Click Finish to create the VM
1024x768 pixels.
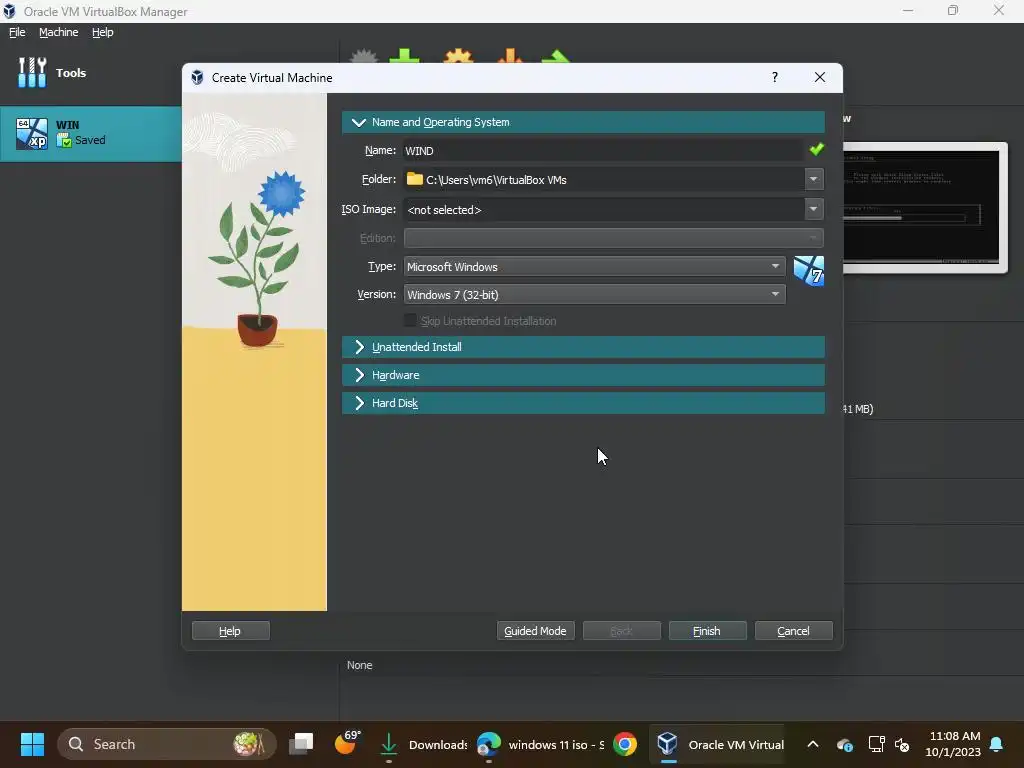tap(707, 631)
